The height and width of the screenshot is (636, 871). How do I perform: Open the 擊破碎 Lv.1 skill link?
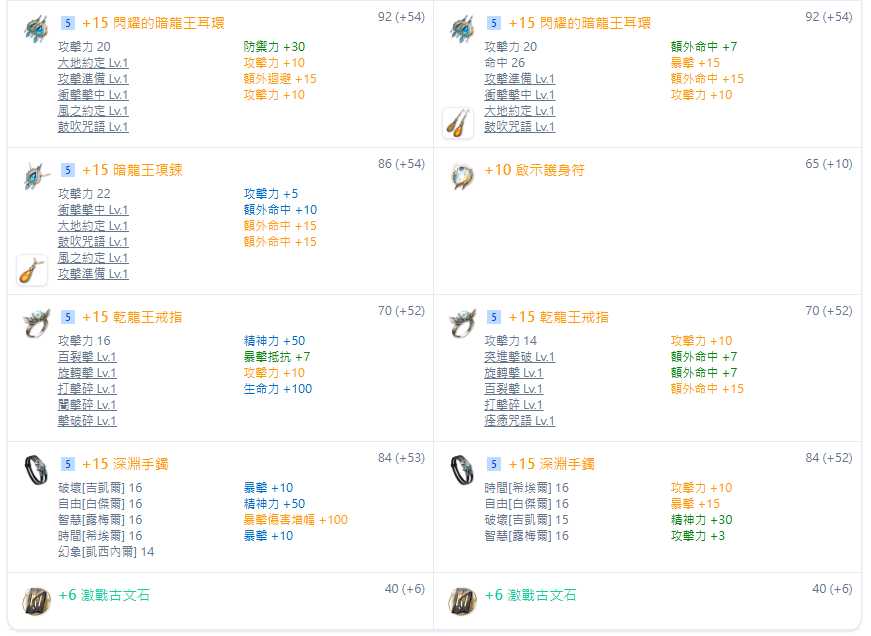tap(87, 421)
